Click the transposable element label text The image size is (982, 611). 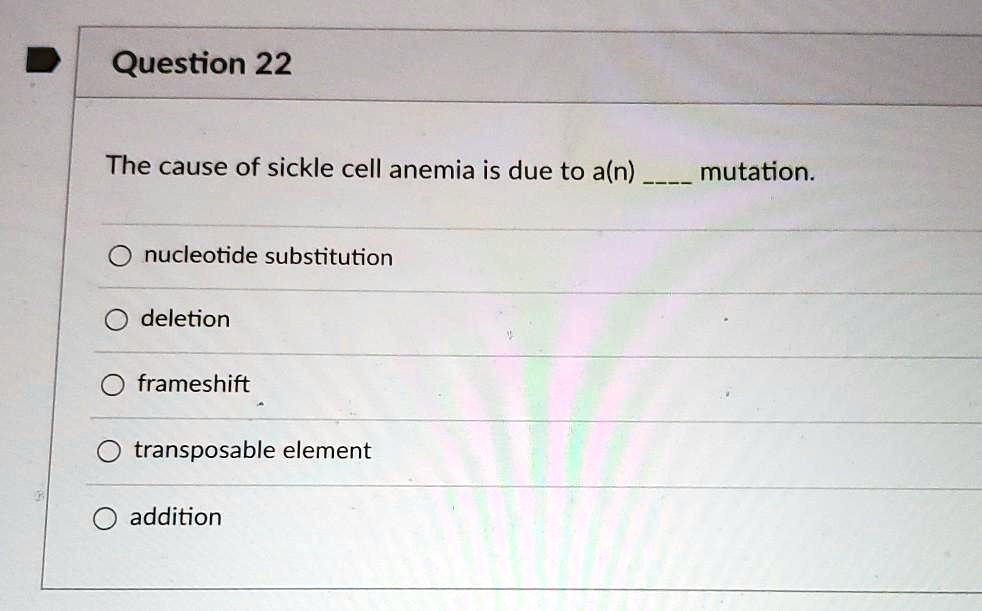point(251,450)
